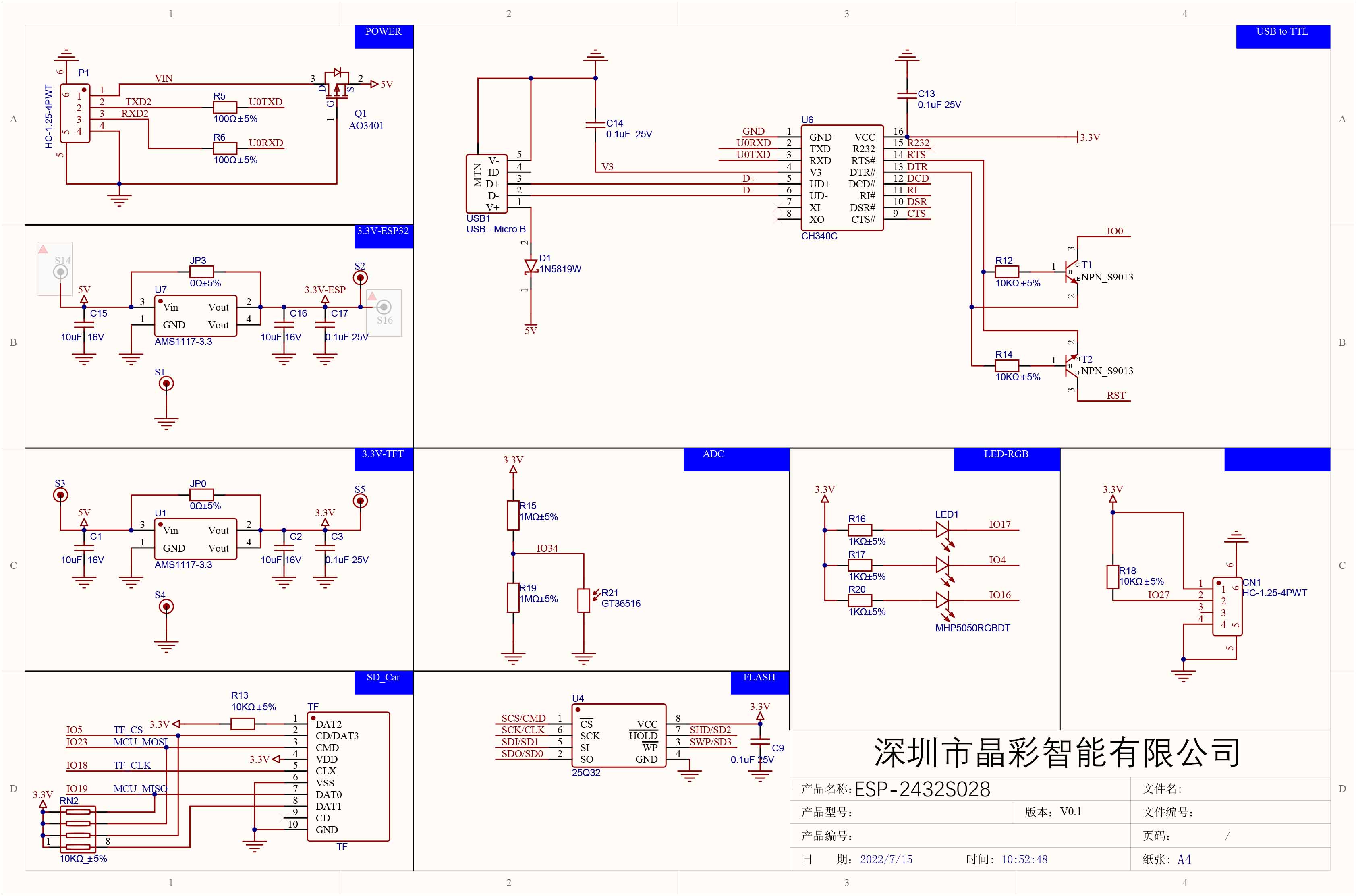Image resolution: width=1356 pixels, height=896 pixels.
Task: Click the FLASH section header
Action: [x=760, y=678]
